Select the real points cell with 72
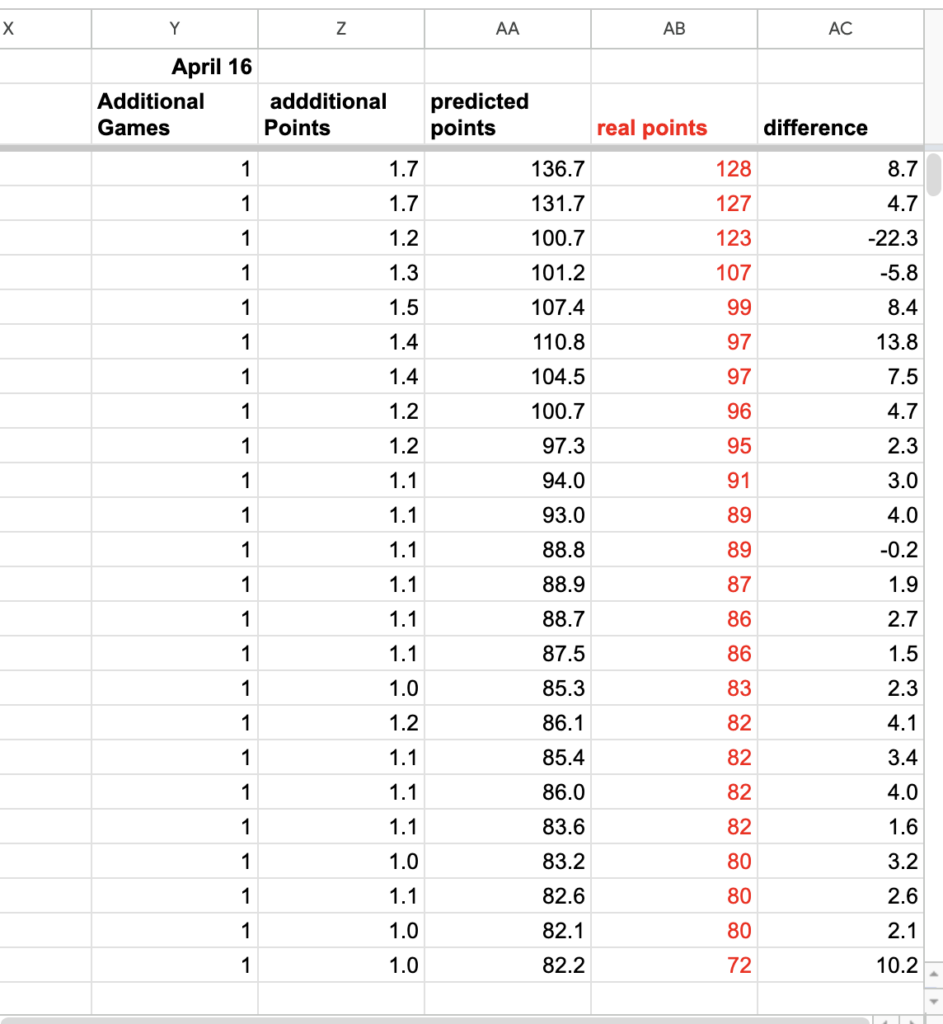The height and width of the screenshot is (1024, 943). click(x=674, y=965)
